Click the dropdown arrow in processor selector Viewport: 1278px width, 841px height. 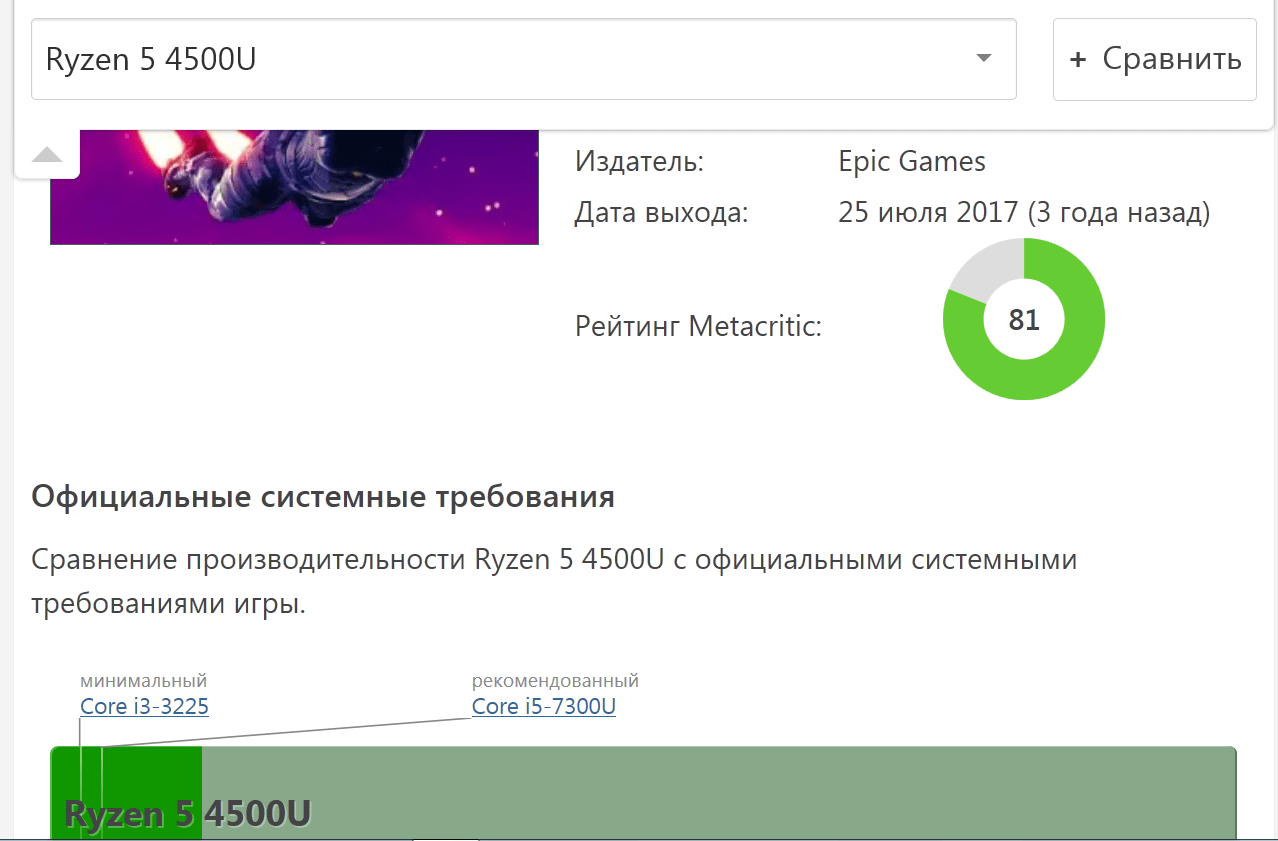(x=984, y=59)
